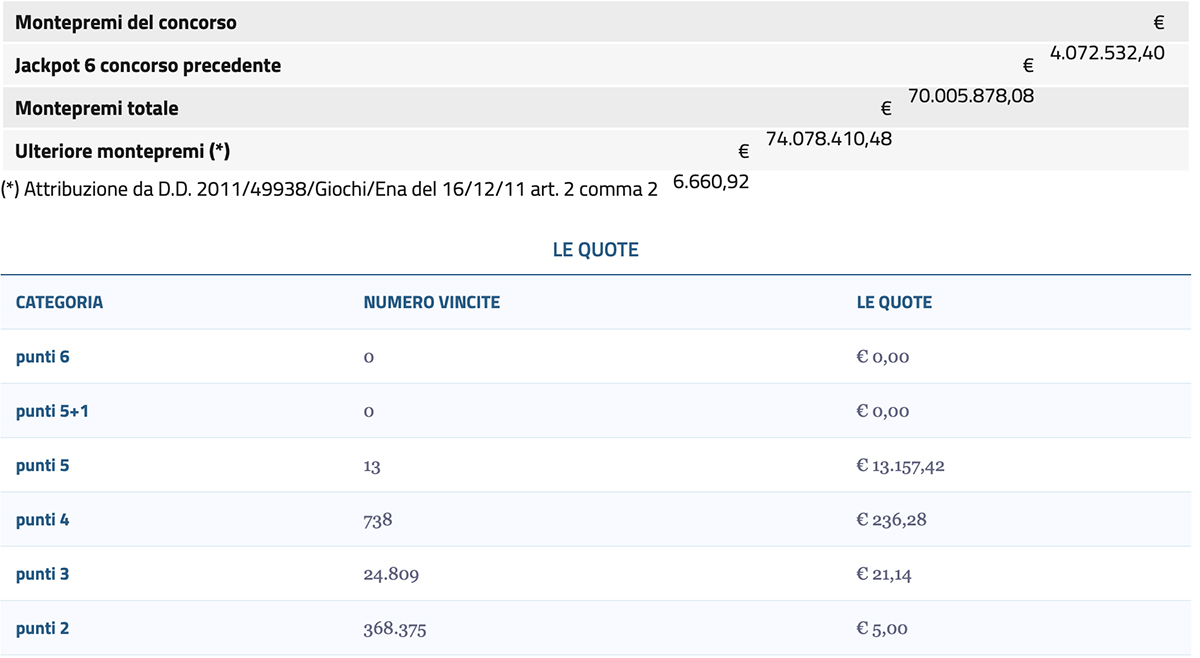Select the LE QUOTE section title
Screen dimensions: 1200x658
click(596, 250)
